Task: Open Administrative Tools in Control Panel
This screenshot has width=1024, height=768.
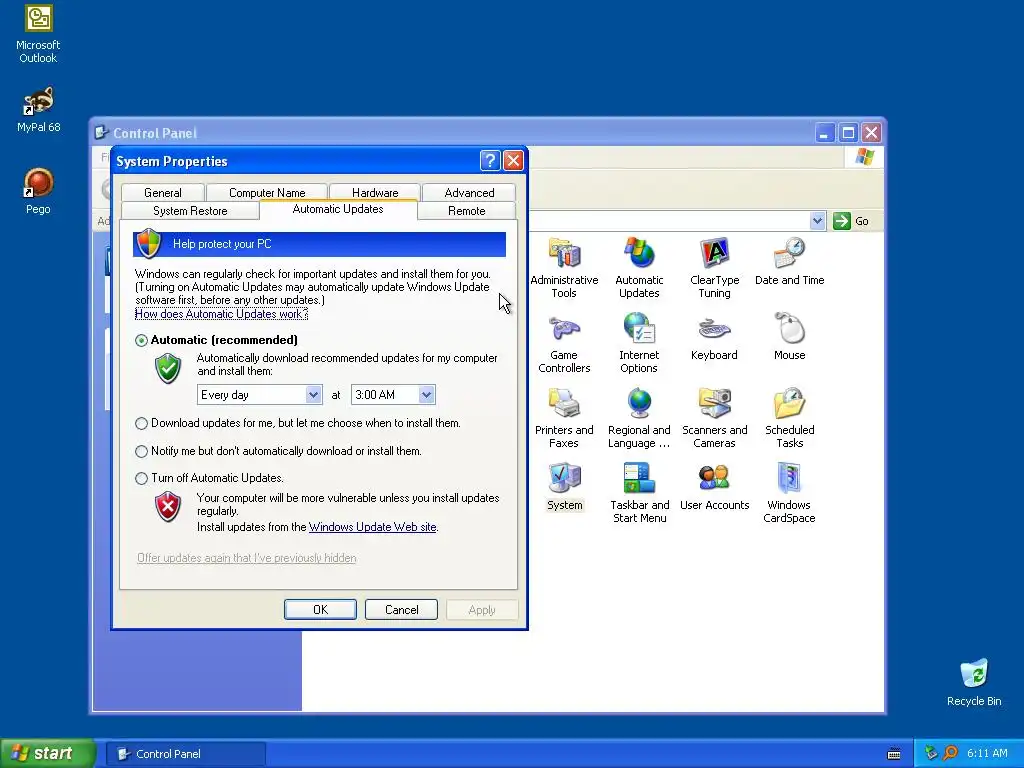Action: coord(564,268)
